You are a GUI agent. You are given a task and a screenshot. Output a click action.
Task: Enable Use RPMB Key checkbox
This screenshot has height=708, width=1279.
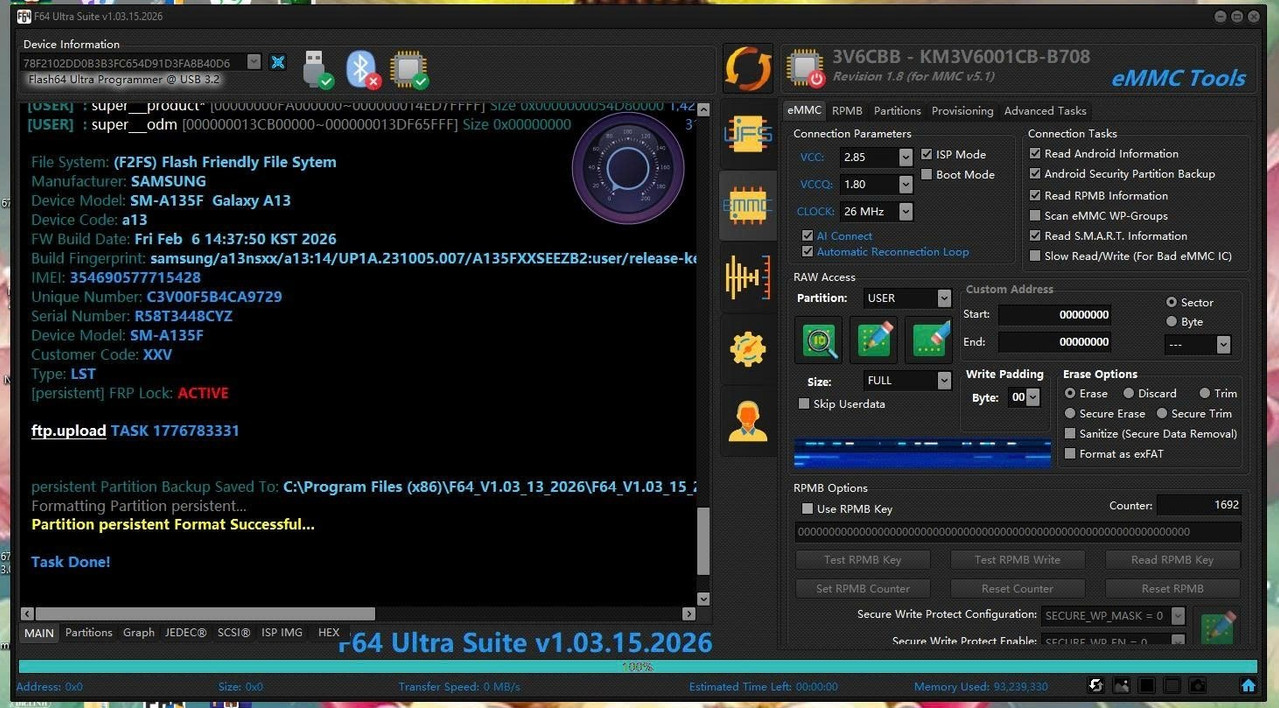(x=807, y=509)
